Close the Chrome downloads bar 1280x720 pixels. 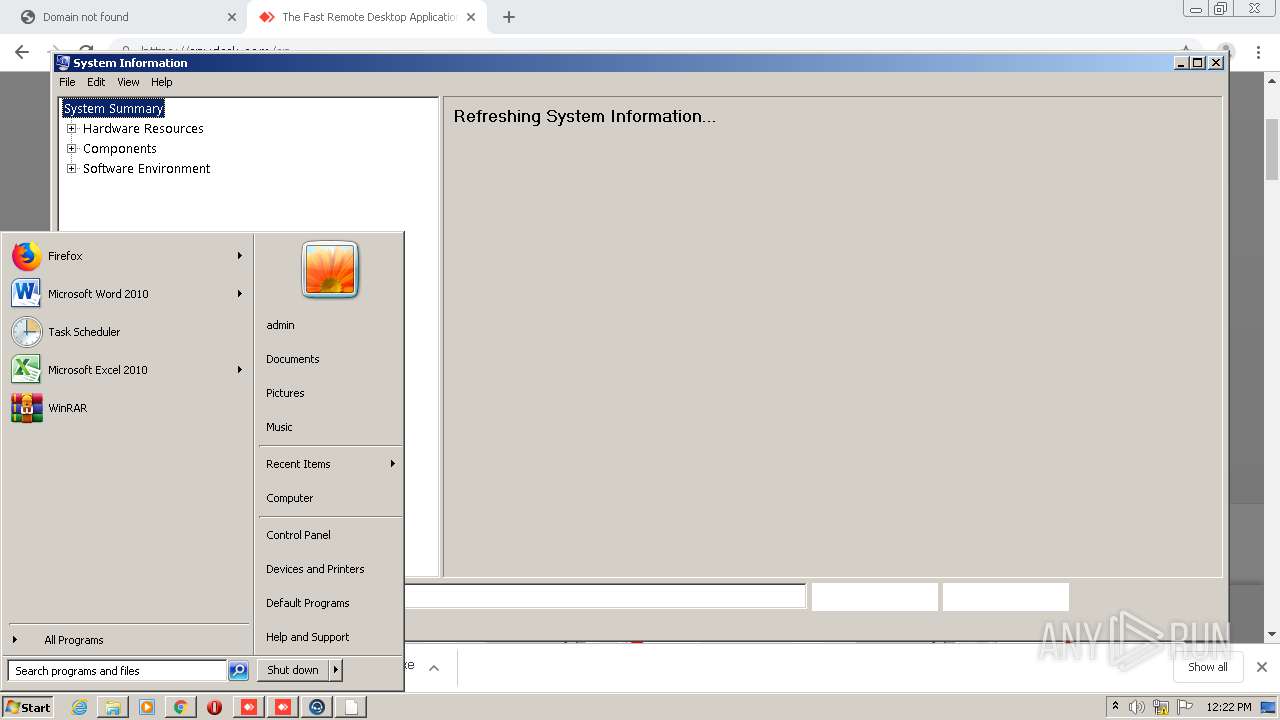pyautogui.click(x=1262, y=667)
